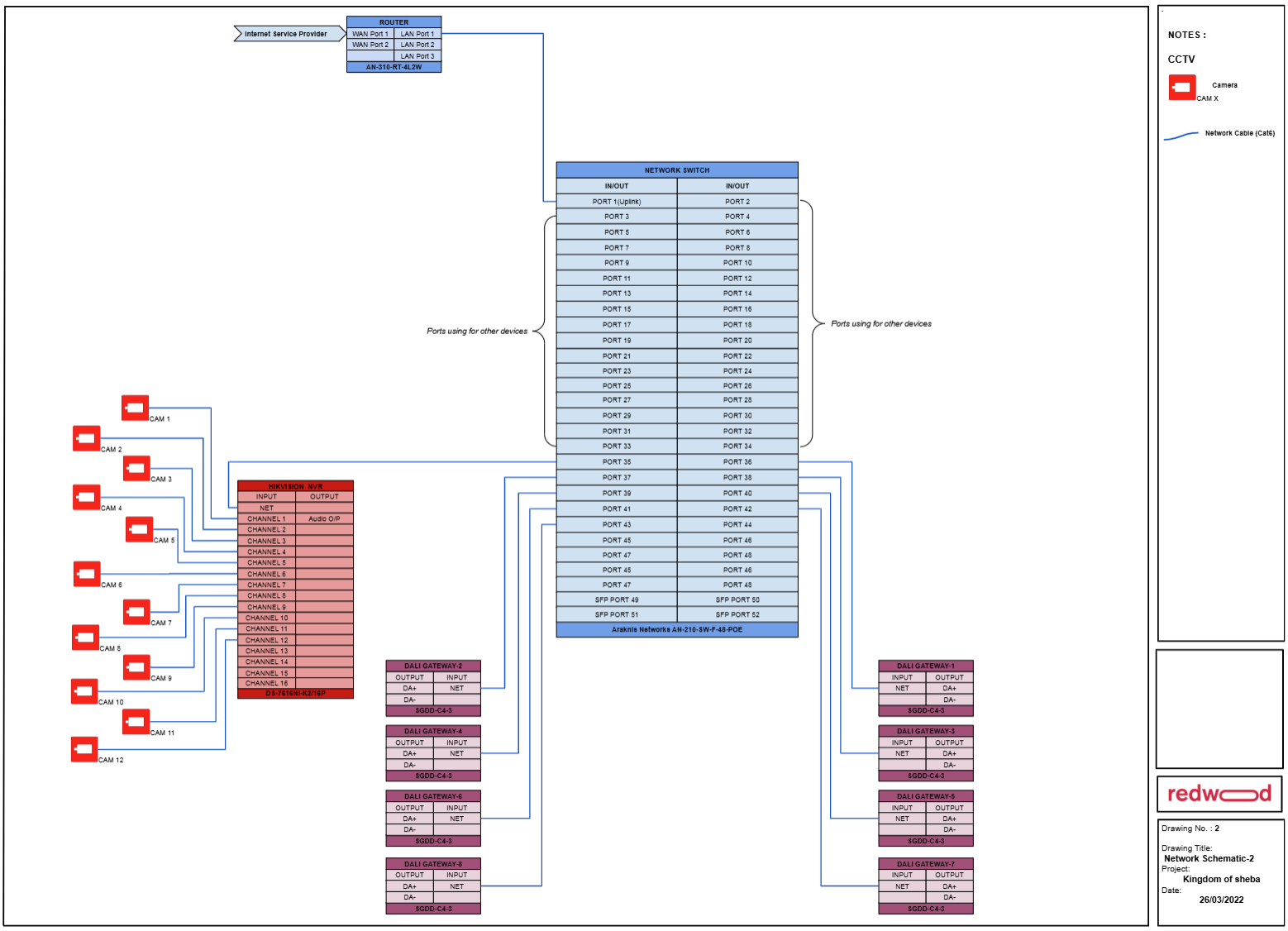Click SFP PORT 49 on the switch
Screen dimensions: 1288x931
click(616, 599)
